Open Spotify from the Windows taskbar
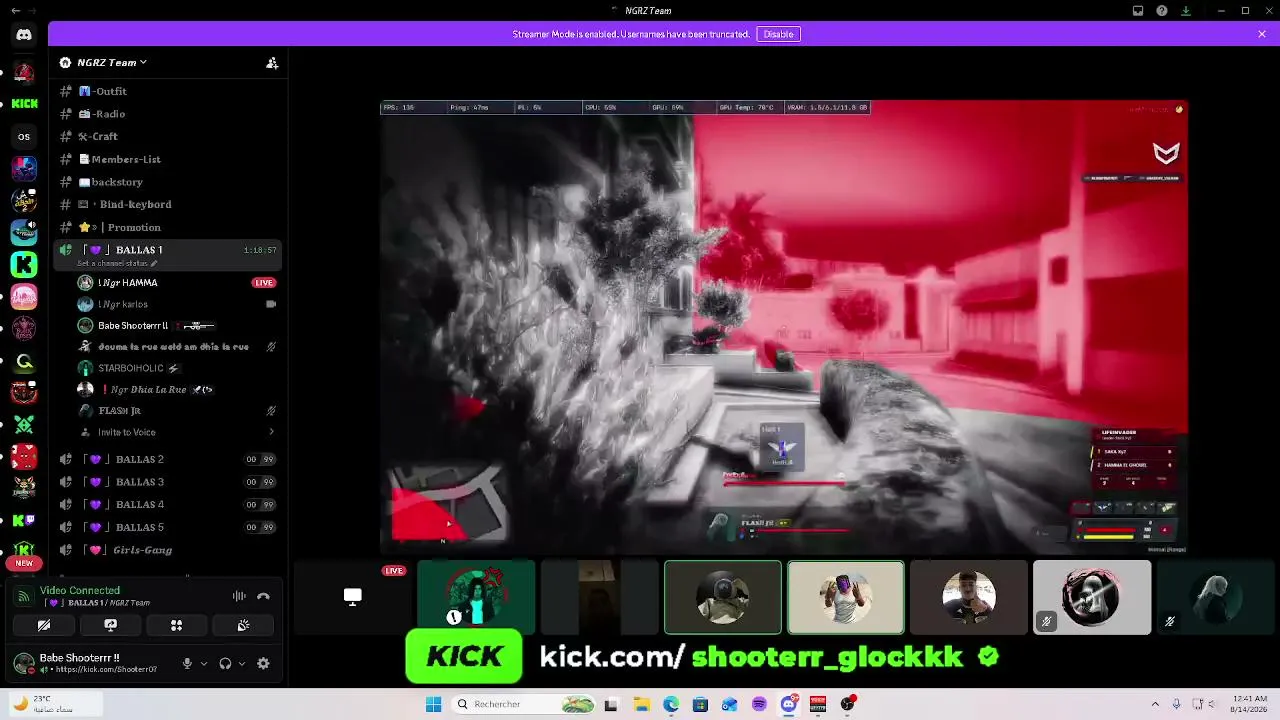The image size is (1280, 720). tap(759, 704)
